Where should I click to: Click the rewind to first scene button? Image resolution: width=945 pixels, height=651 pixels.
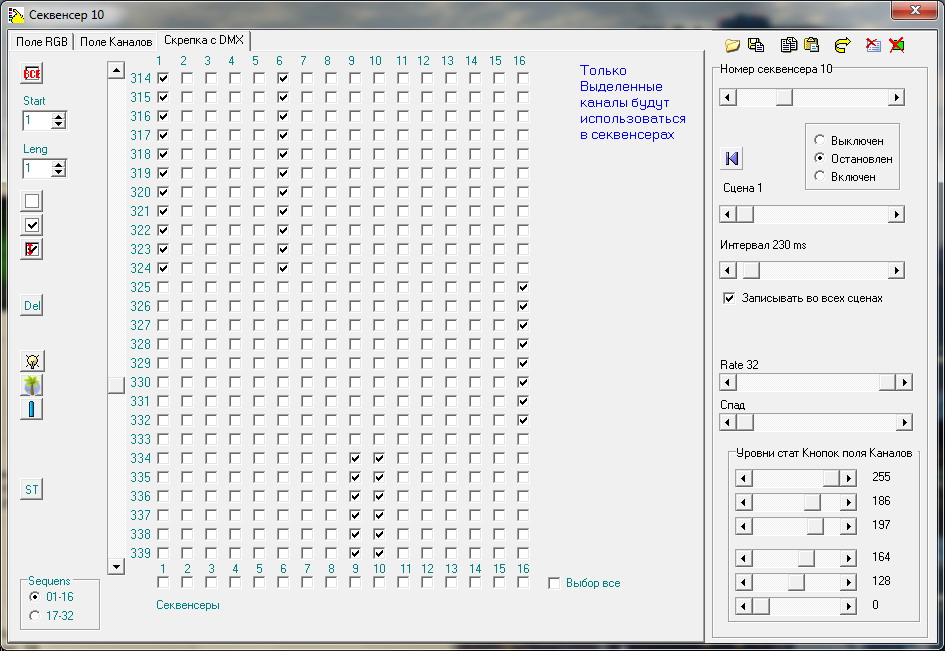click(x=732, y=159)
